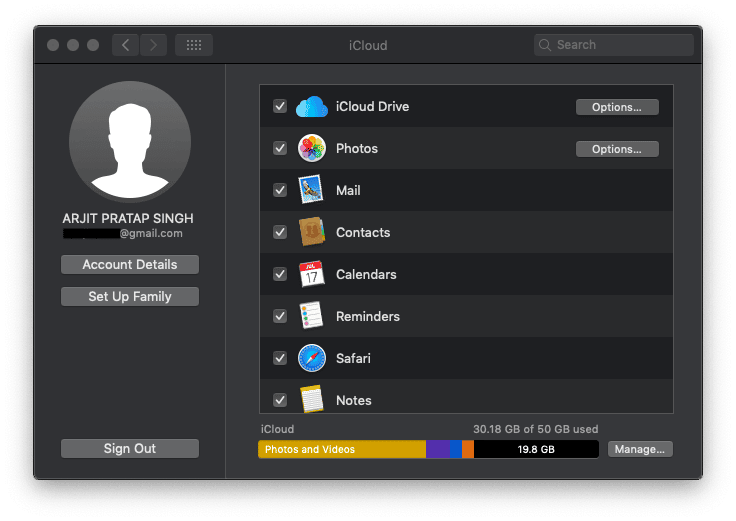Screen dimensions: 736x521
Task: Focus the Search field
Action: point(614,45)
